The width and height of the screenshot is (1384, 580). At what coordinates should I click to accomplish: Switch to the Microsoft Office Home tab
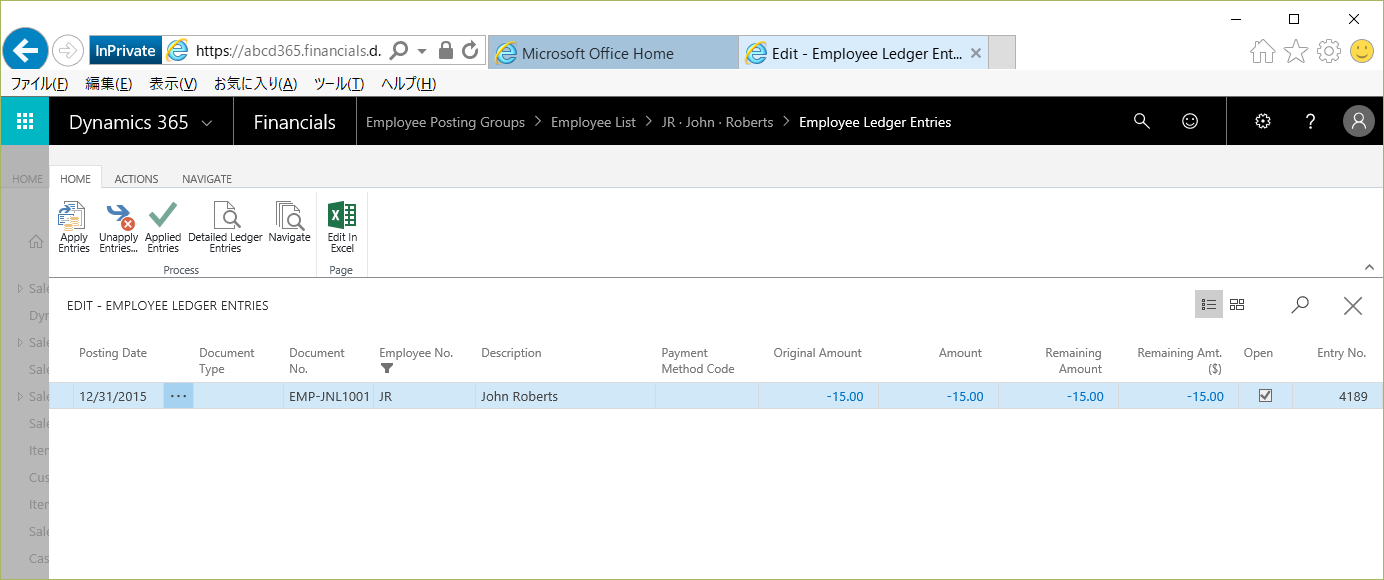coord(613,53)
